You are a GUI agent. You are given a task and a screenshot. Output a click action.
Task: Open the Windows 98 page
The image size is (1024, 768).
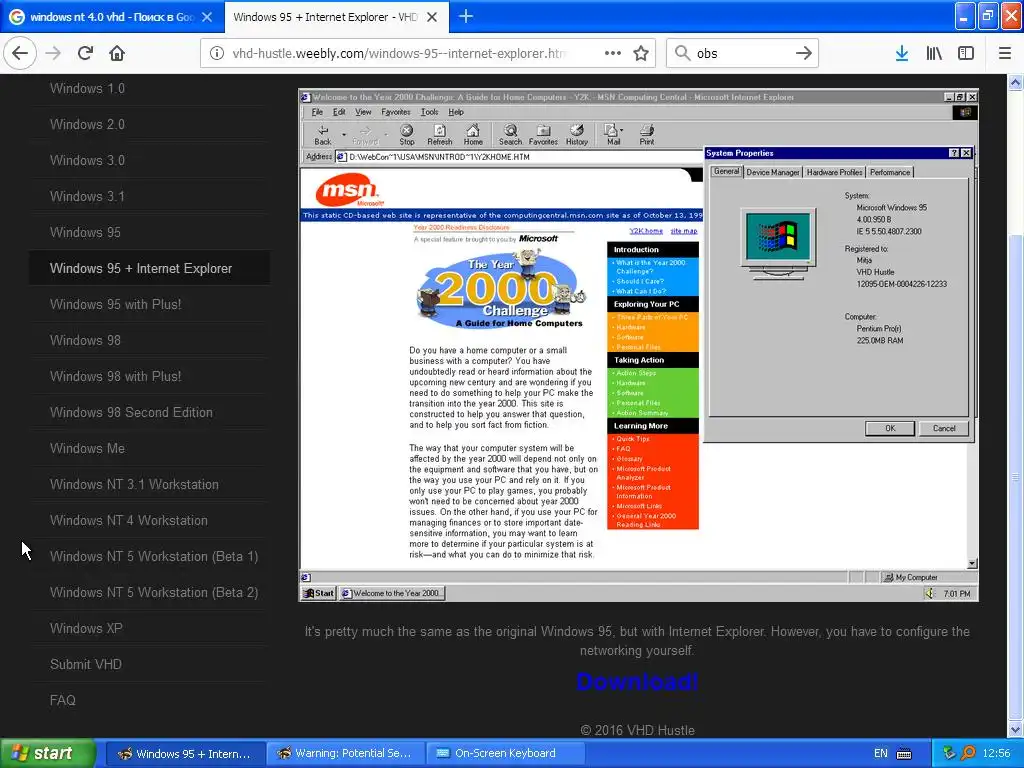[86, 340]
